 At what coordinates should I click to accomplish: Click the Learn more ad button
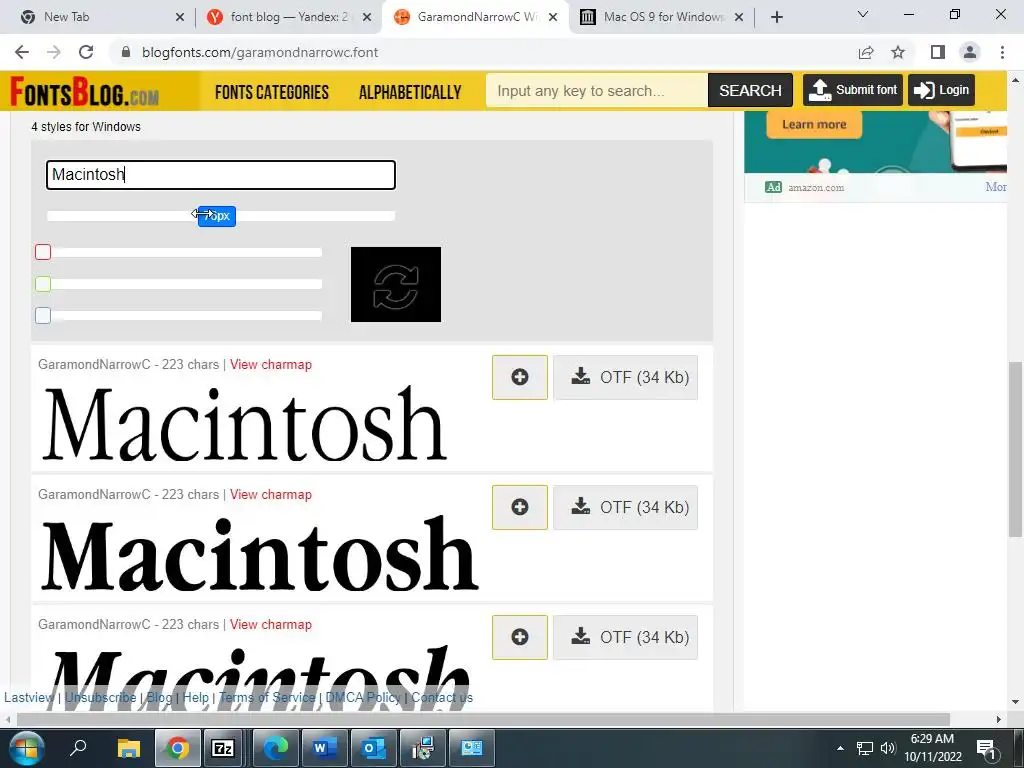(x=814, y=124)
